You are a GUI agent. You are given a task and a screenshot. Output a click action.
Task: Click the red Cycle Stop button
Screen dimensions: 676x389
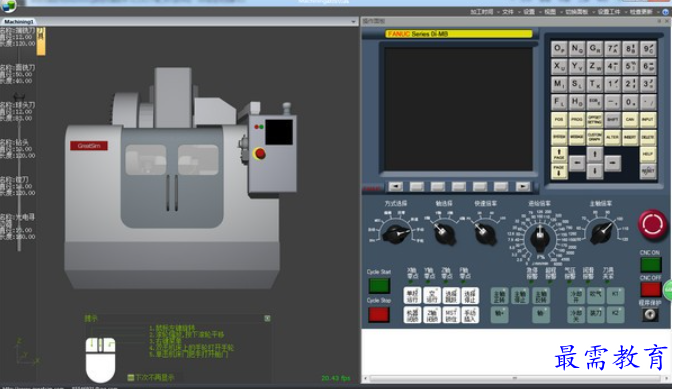(x=379, y=314)
